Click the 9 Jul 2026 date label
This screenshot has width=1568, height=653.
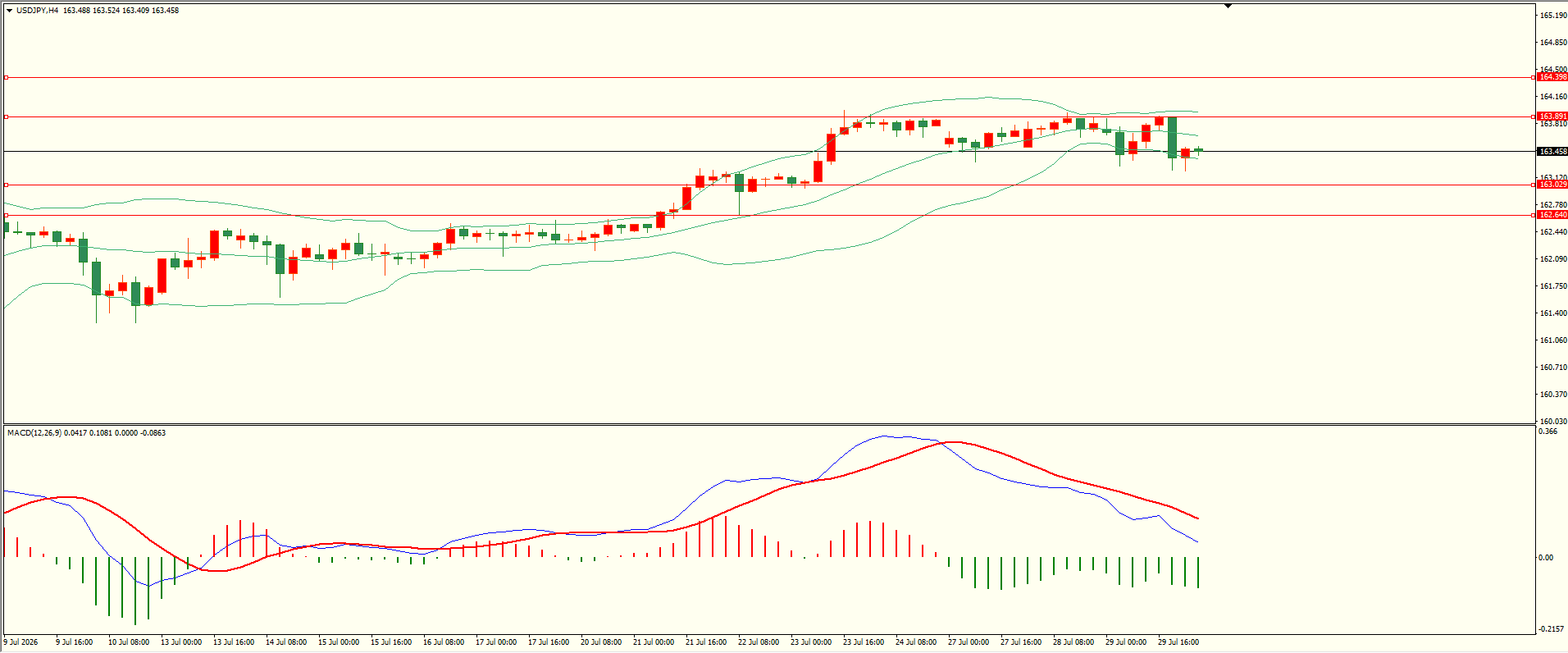click(x=21, y=642)
